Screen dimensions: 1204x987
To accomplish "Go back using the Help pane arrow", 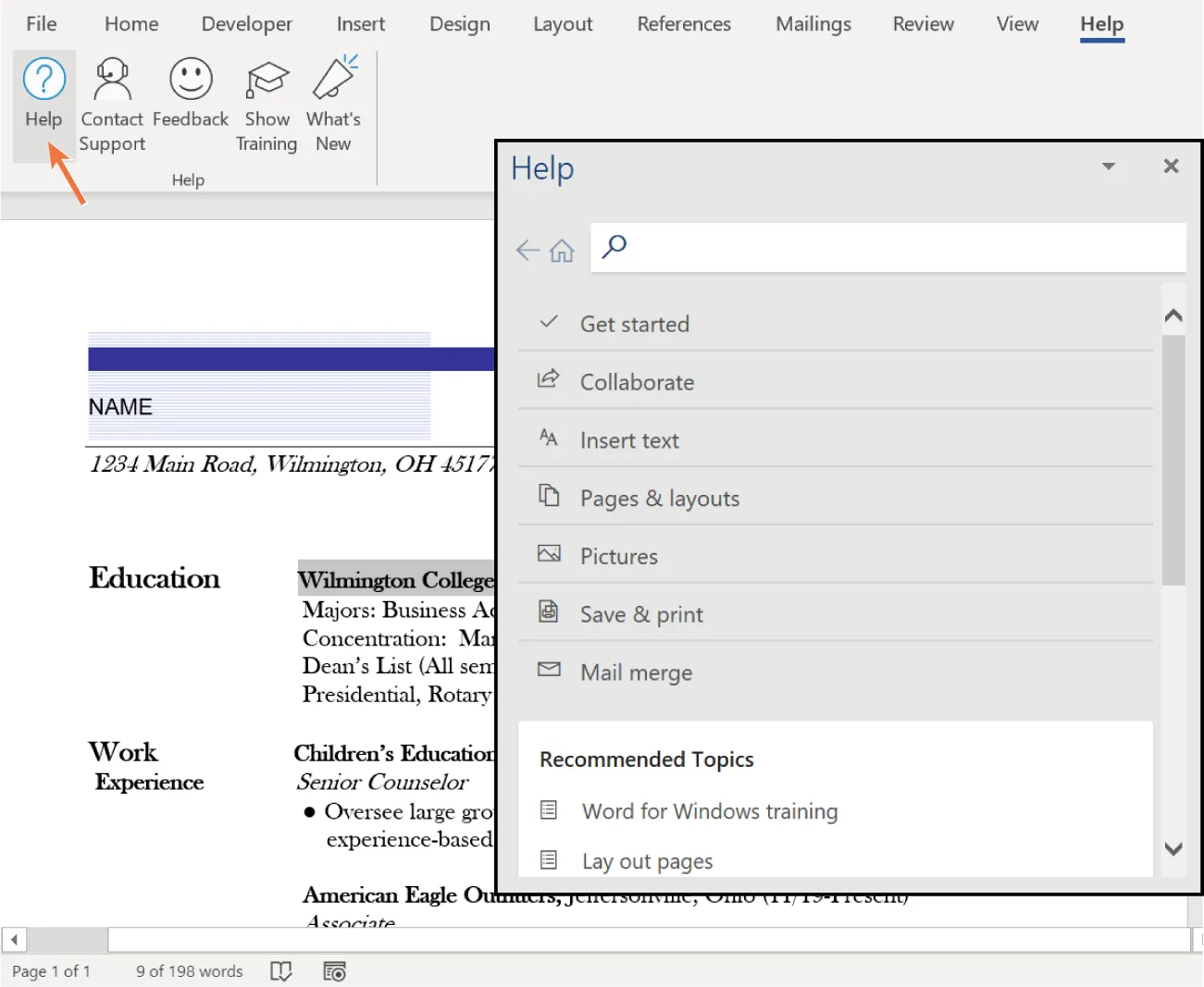I will [527, 249].
